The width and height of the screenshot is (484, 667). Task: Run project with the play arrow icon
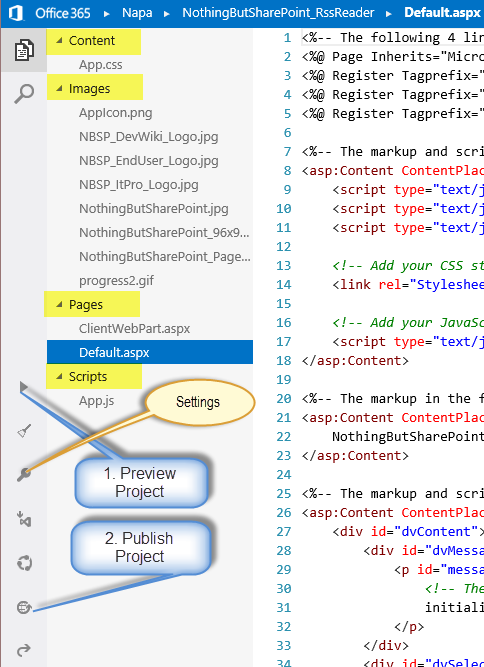[x=23, y=387]
